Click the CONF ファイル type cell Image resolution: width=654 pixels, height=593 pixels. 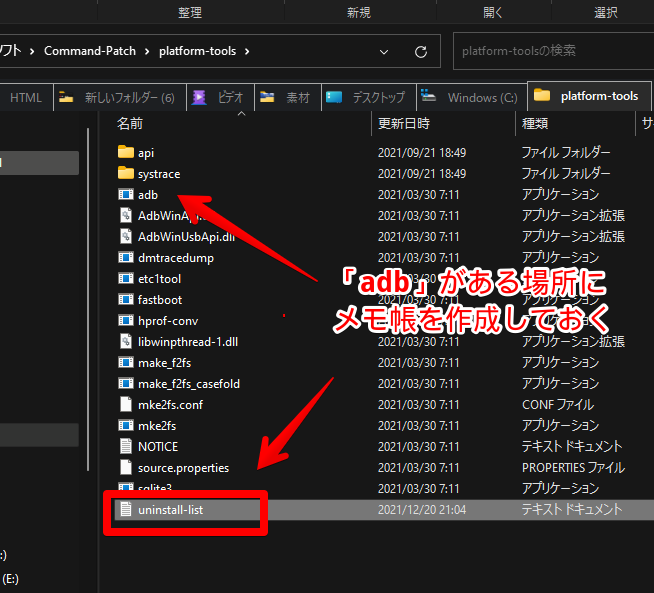click(558, 405)
